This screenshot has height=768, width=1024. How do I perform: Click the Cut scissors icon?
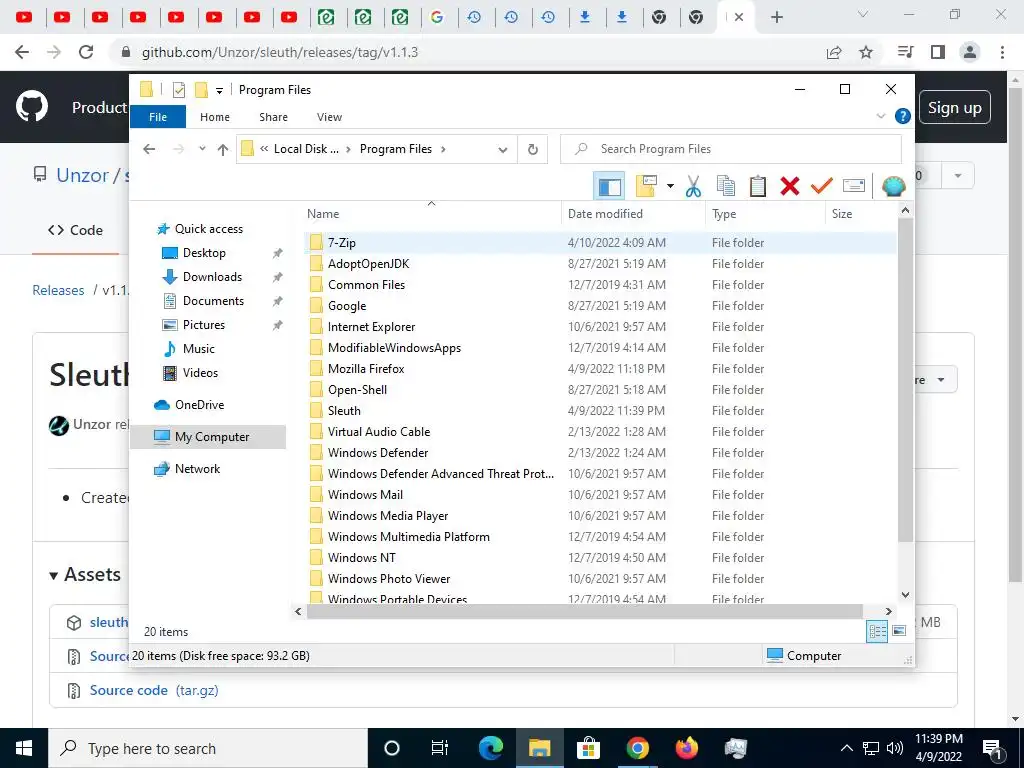(x=693, y=187)
